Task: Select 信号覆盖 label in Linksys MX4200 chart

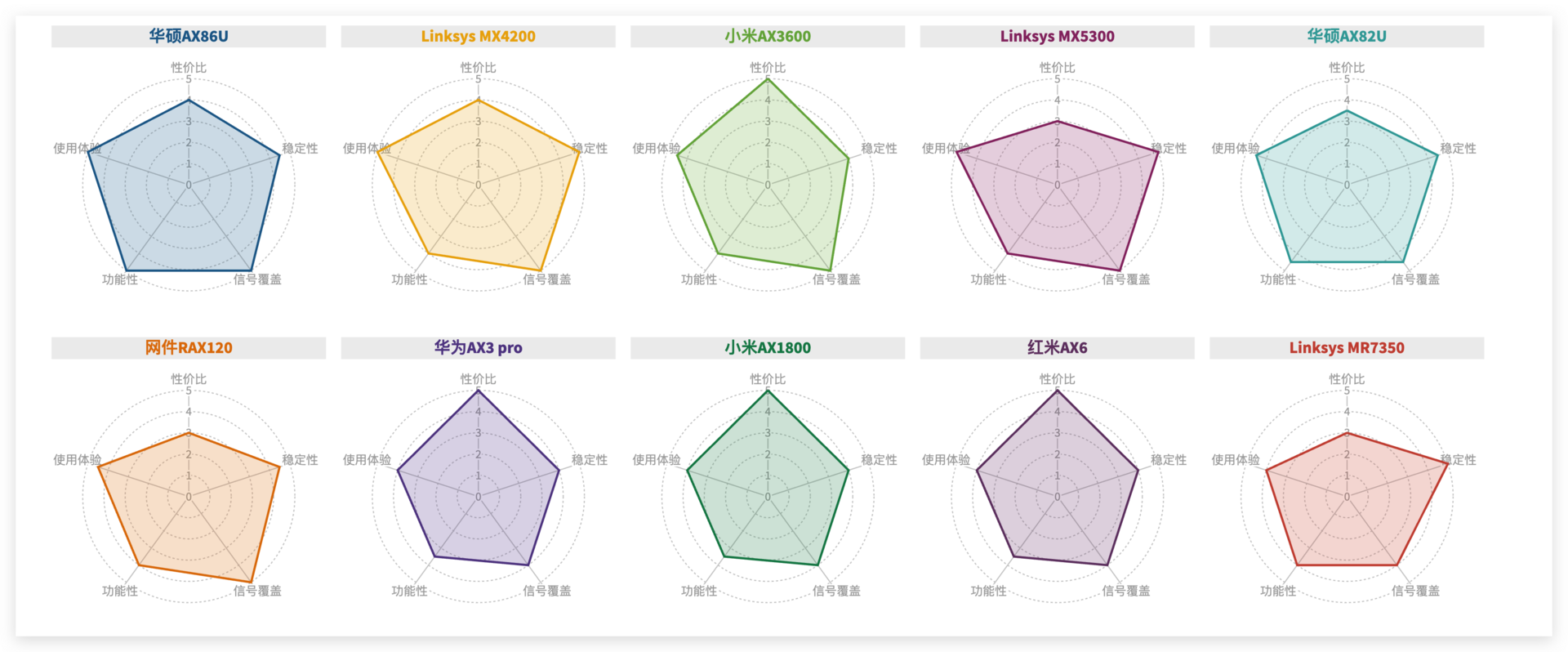Action: click(x=547, y=279)
